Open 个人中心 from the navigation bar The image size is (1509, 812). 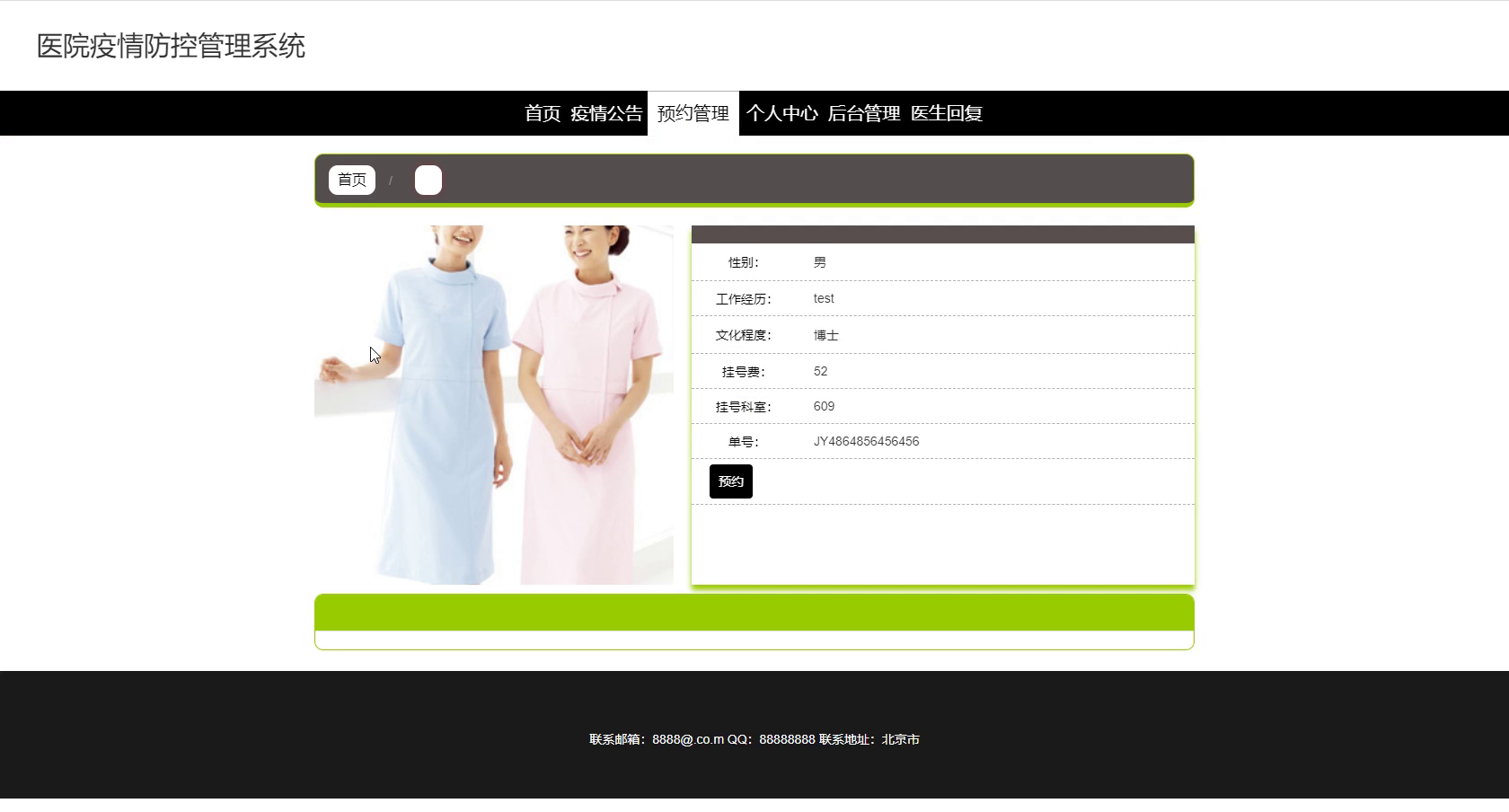pyautogui.click(x=781, y=113)
